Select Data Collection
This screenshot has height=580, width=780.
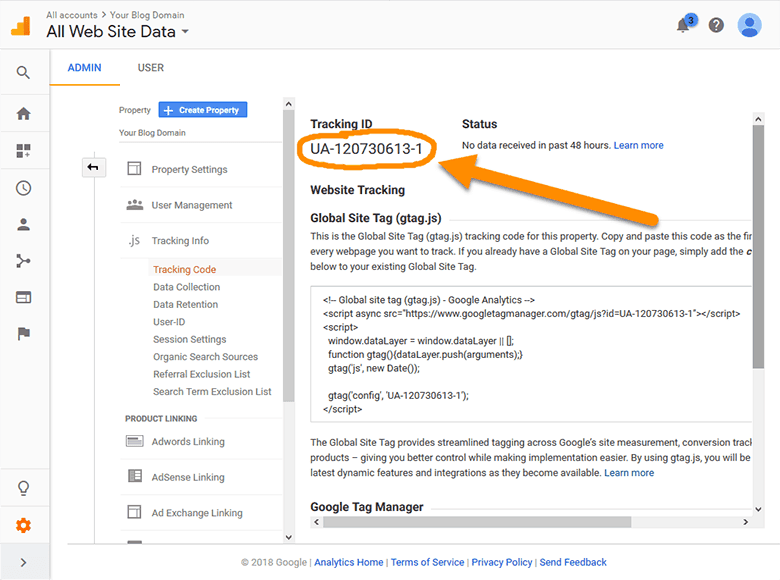(187, 287)
